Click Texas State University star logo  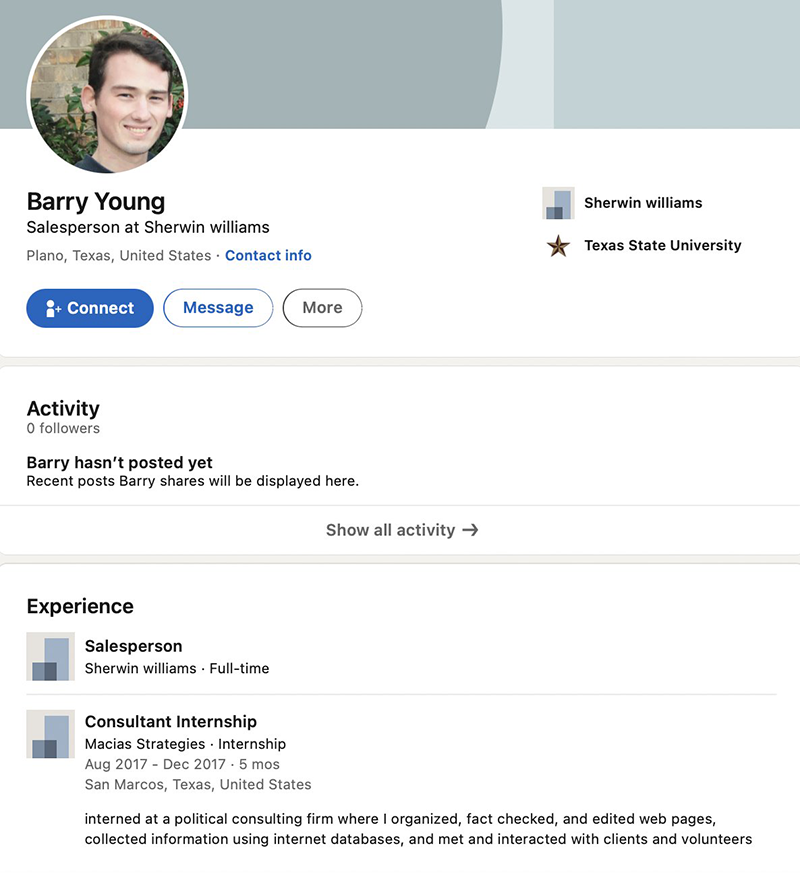[x=558, y=246]
